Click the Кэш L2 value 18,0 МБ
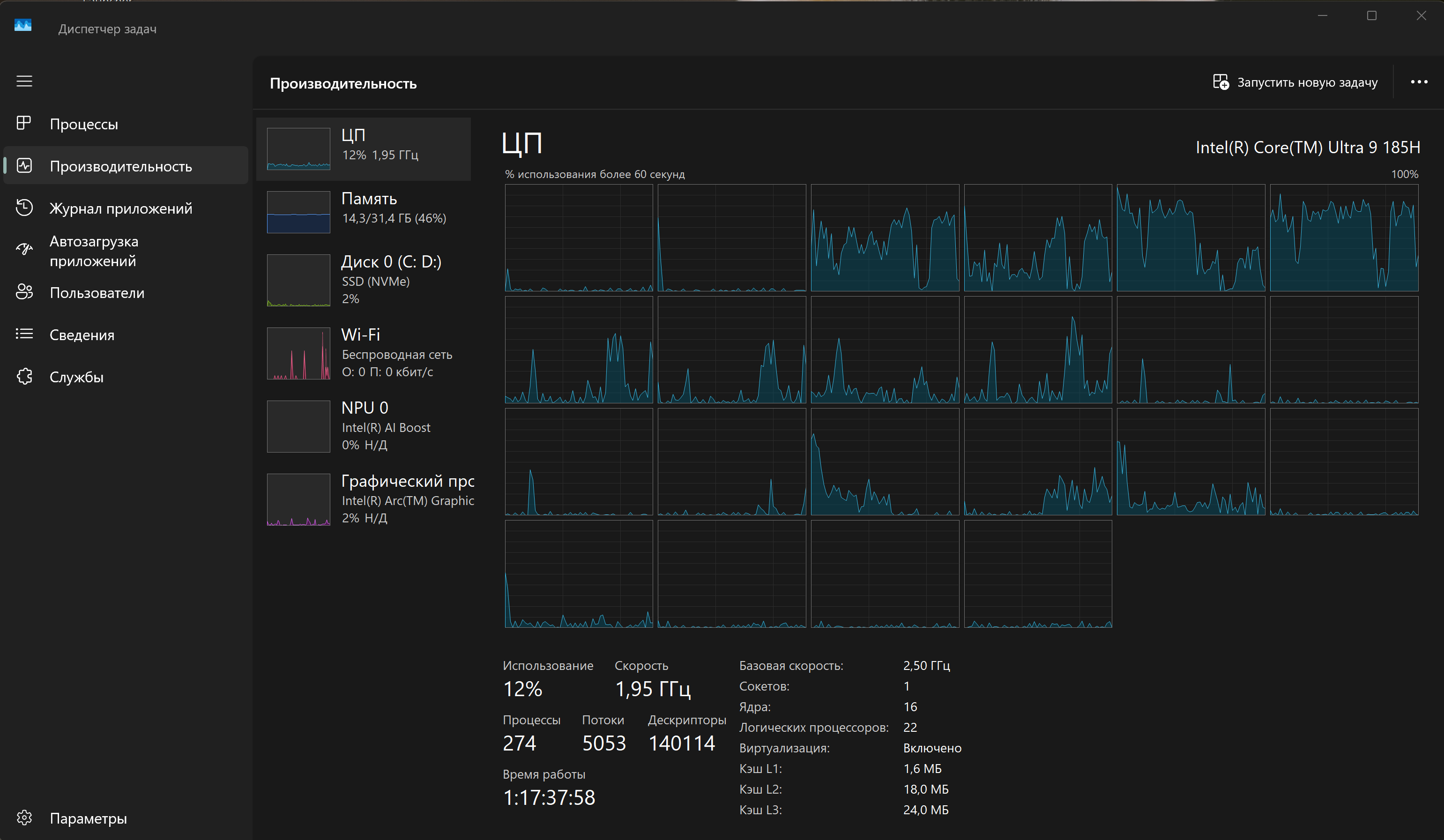The height and width of the screenshot is (840, 1444). click(x=926, y=789)
